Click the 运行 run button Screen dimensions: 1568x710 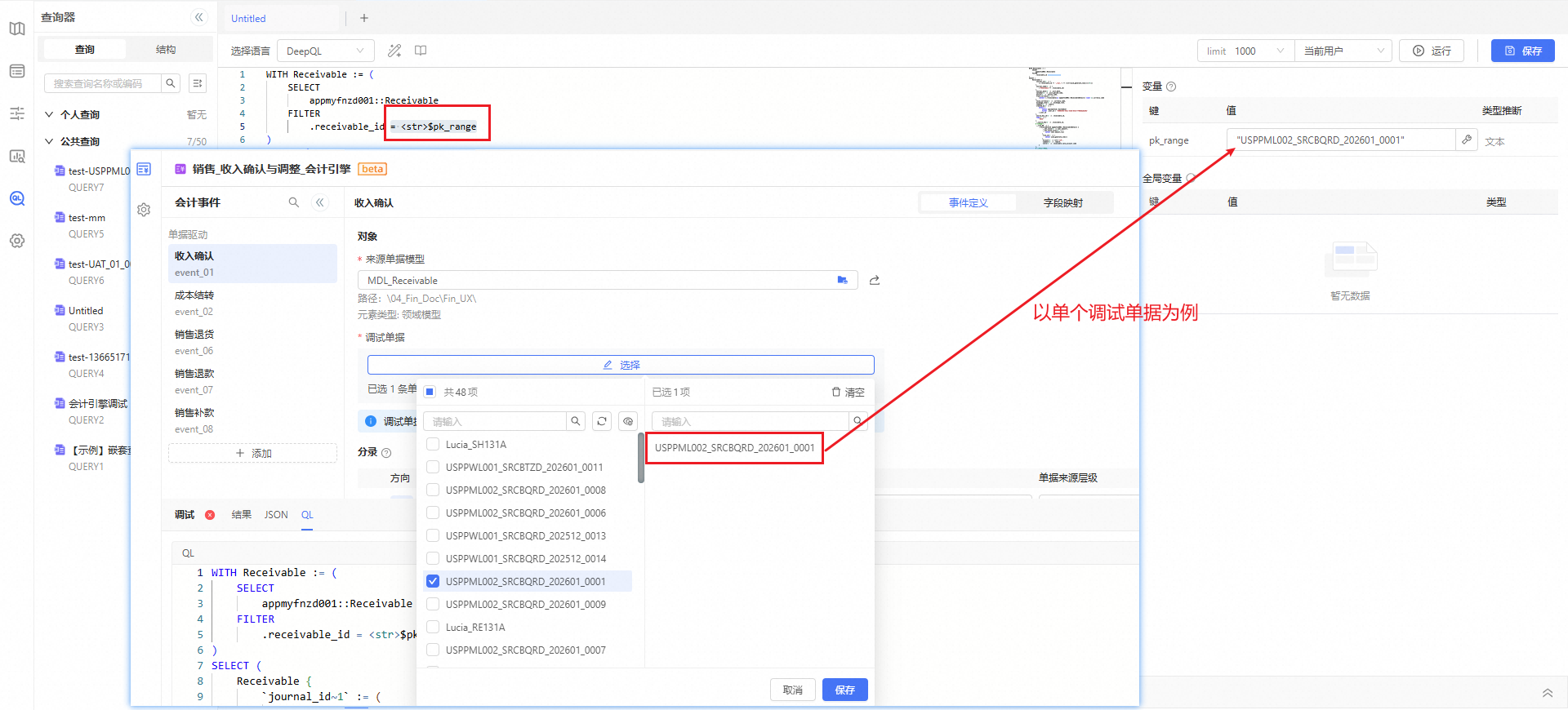[x=1432, y=51]
